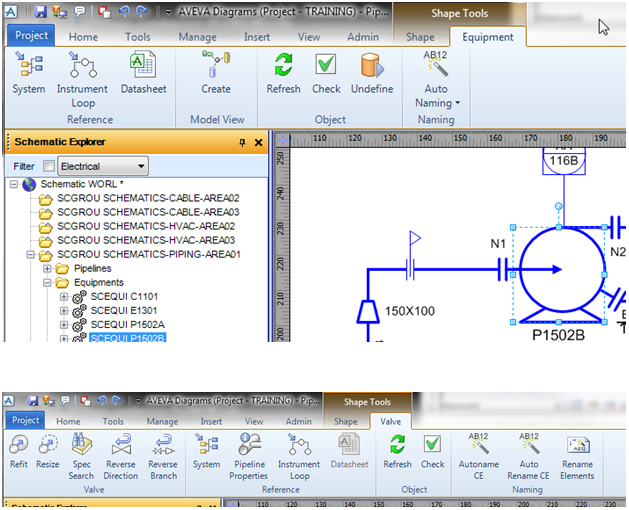Viewport: 629px width, 510px height.
Task: Click greyed Datasheet in Valve ribbon
Action: (x=349, y=445)
